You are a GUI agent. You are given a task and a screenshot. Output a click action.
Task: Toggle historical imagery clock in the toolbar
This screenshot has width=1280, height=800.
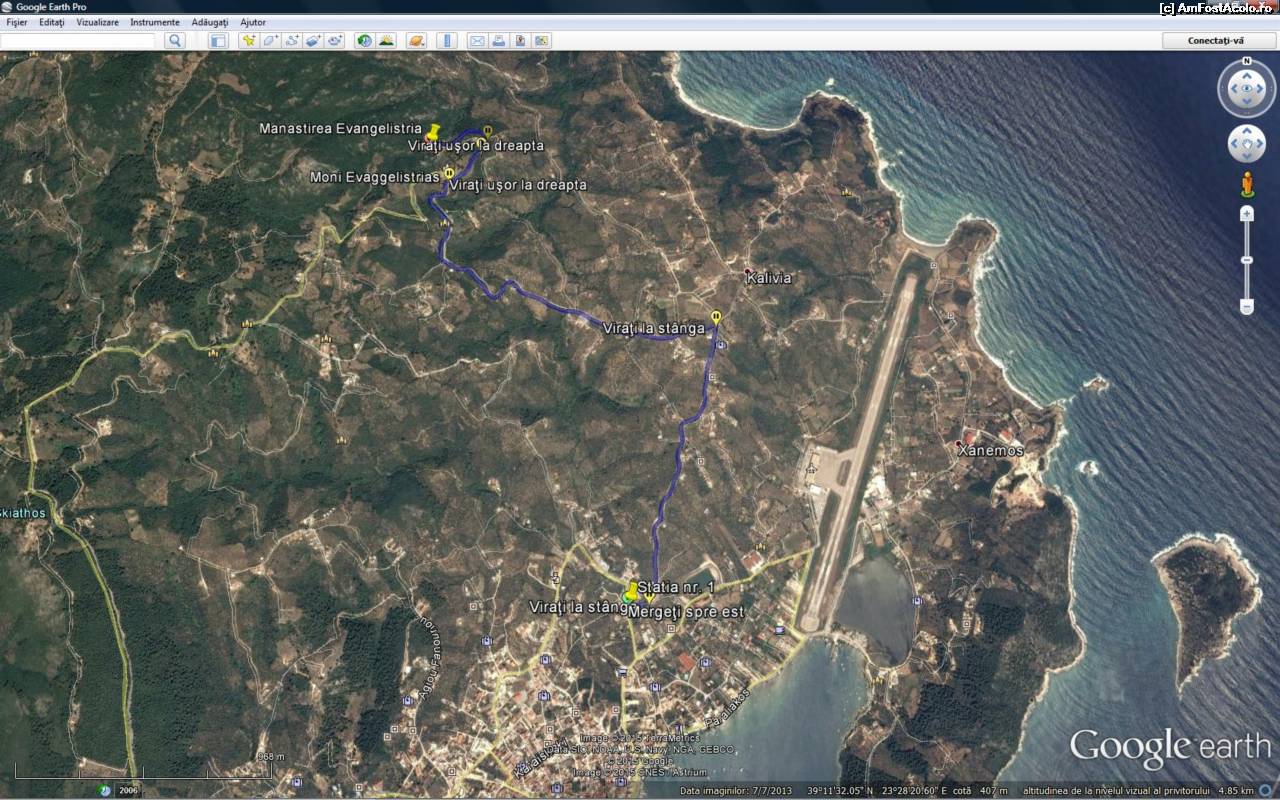point(364,41)
